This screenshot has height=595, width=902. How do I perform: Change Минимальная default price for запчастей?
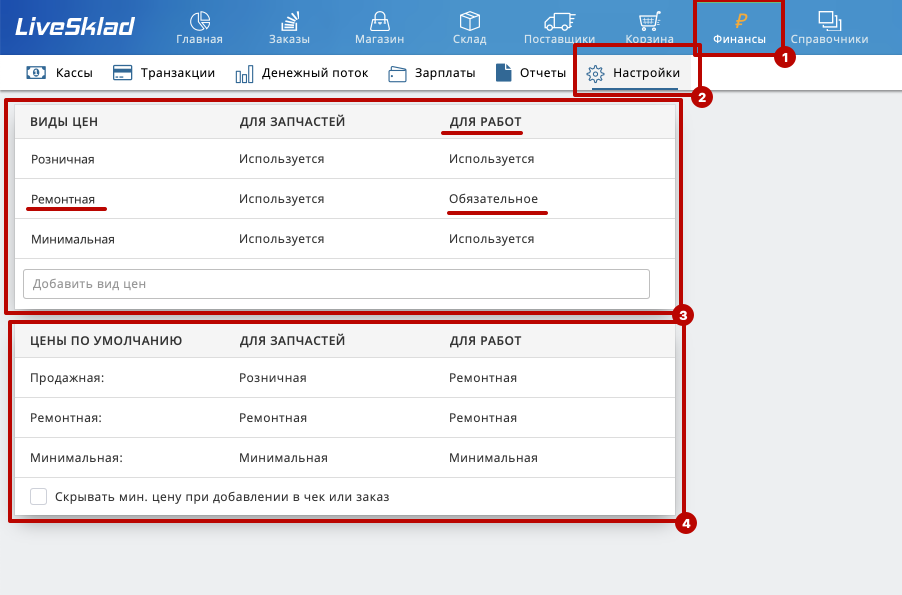(x=284, y=458)
